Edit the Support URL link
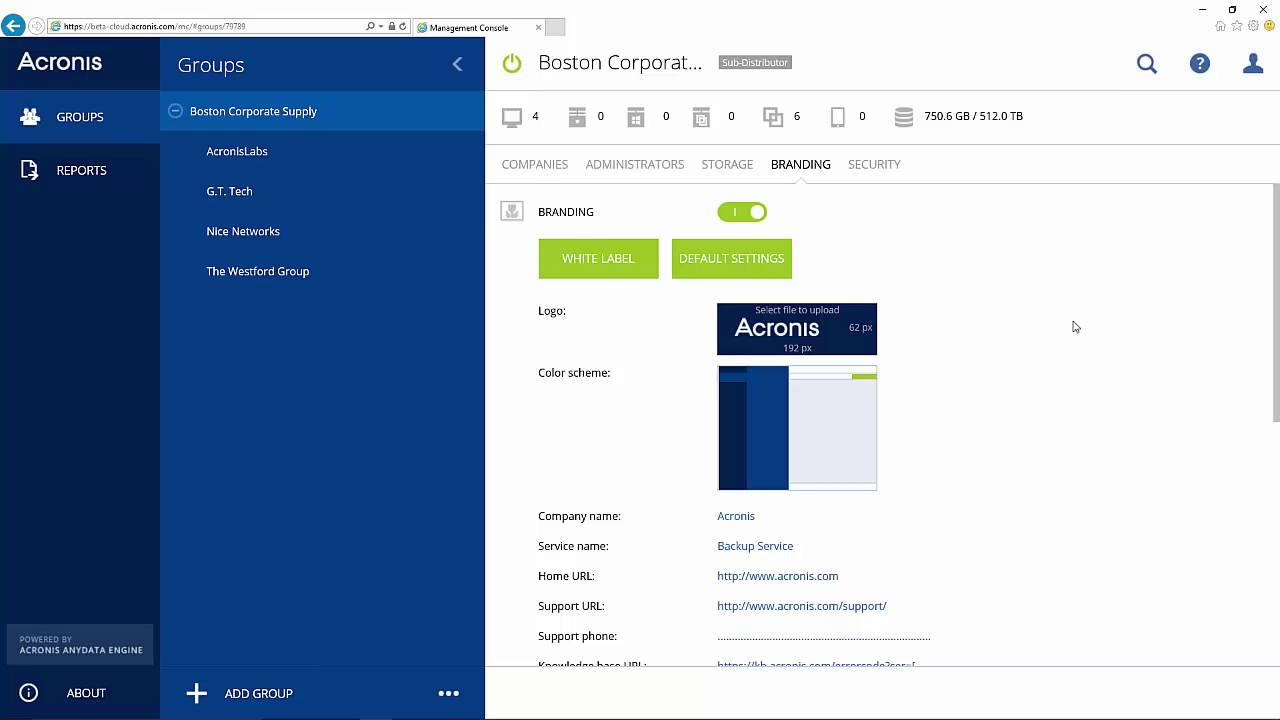This screenshot has width=1280, height=720. pos(802,606)
